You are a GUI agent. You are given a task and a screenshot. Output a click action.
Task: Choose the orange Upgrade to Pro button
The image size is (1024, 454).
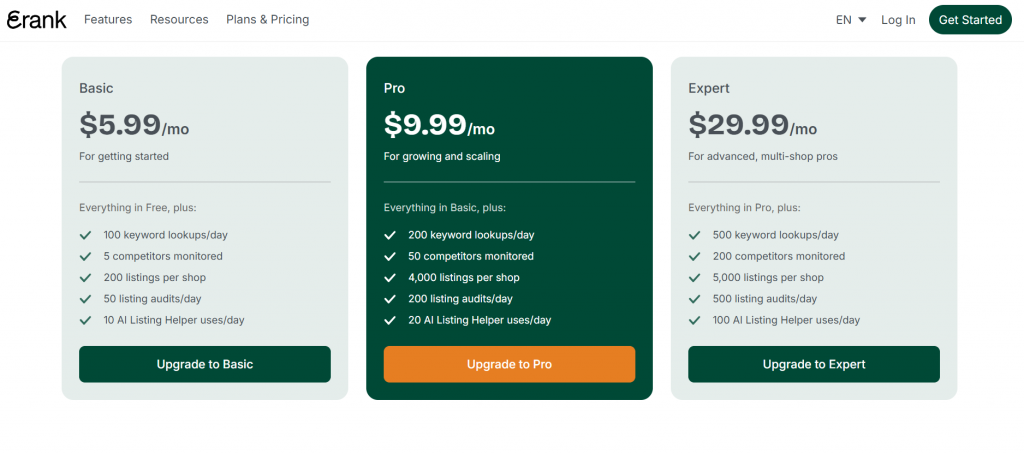pyautogui.click(x=509, y=364)
